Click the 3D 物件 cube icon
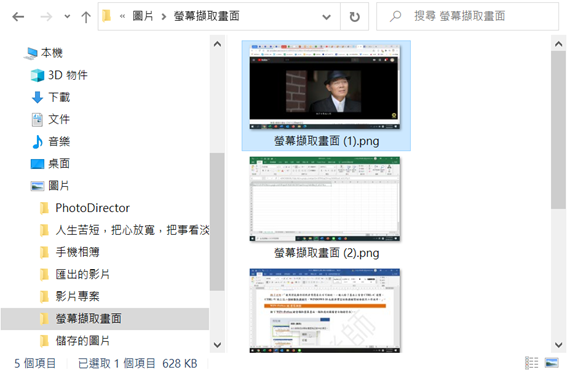Screen dimensions: 567x375 pyautogui.click(x=38, y=76)
